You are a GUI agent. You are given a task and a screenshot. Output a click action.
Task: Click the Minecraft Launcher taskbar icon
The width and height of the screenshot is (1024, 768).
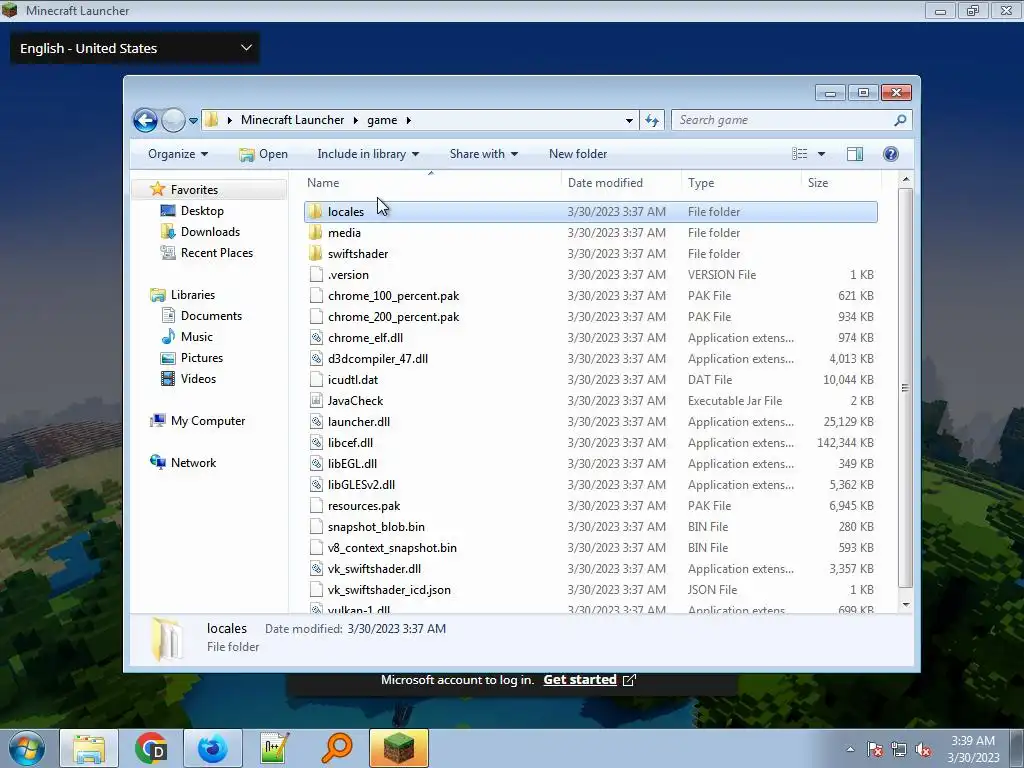coord(399,748)
